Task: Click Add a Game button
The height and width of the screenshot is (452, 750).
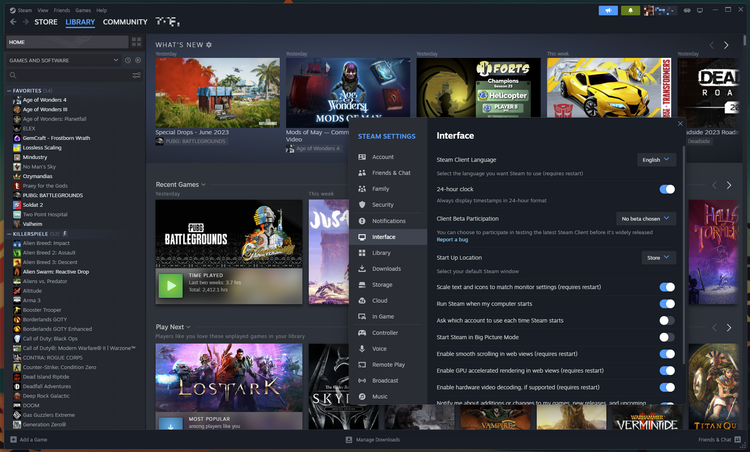Action: tap(29, 440)
